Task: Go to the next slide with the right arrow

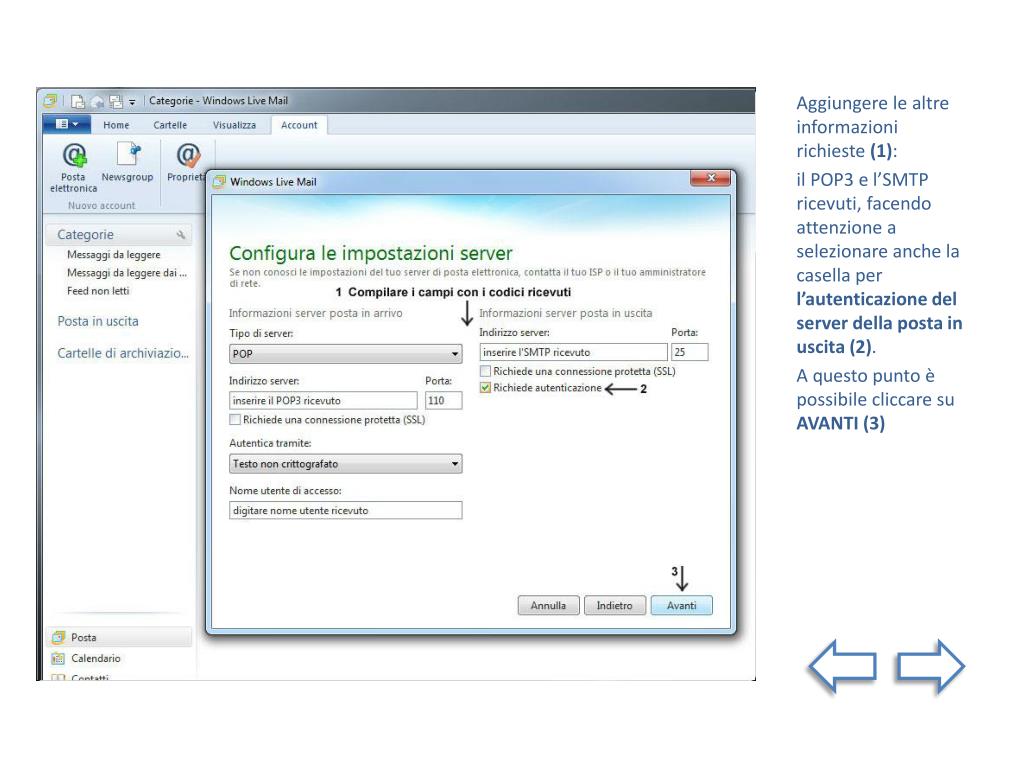Action: (930, 666)
